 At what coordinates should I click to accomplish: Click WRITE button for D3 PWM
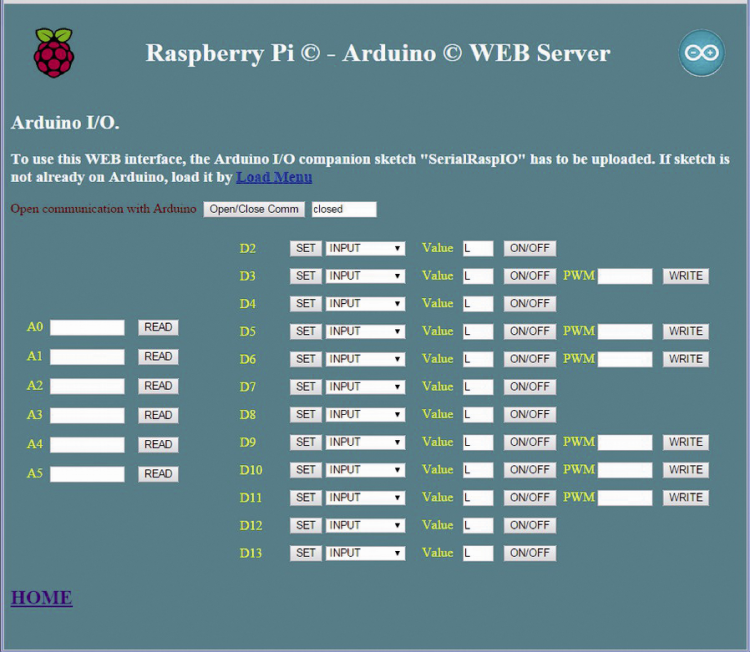tap(685, 276)
